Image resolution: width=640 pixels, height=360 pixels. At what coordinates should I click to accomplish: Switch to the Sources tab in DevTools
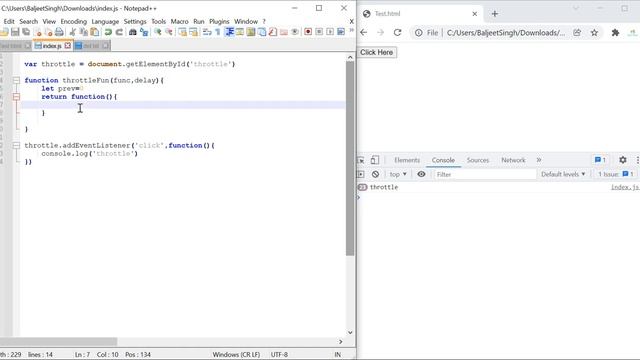point(478,160)
